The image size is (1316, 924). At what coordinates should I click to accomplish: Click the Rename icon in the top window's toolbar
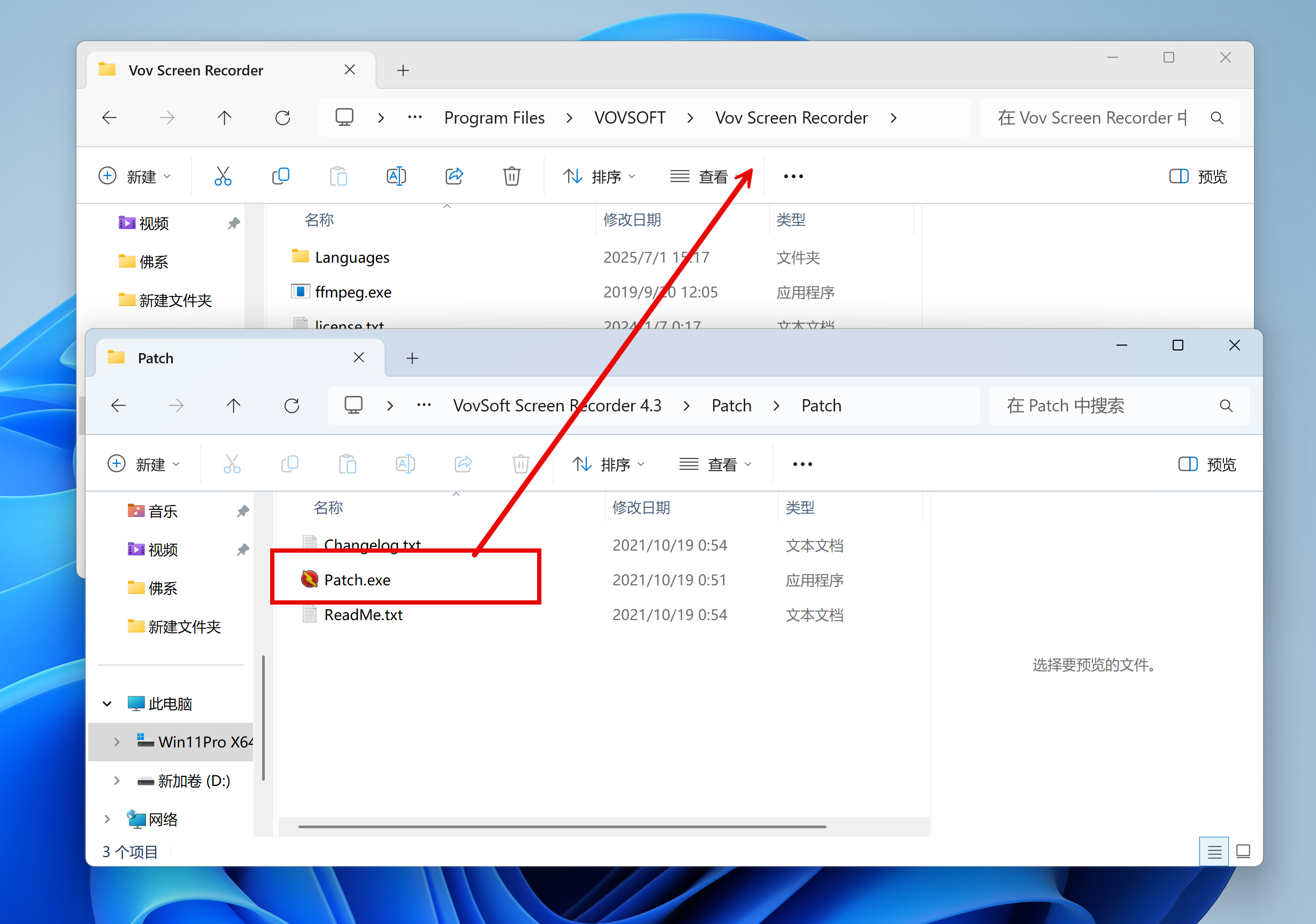coord(396,176)
